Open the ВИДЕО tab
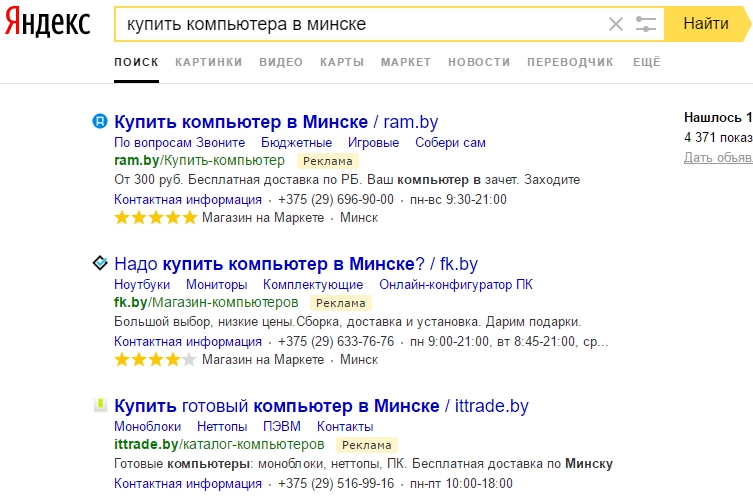 tap(281, 62)
